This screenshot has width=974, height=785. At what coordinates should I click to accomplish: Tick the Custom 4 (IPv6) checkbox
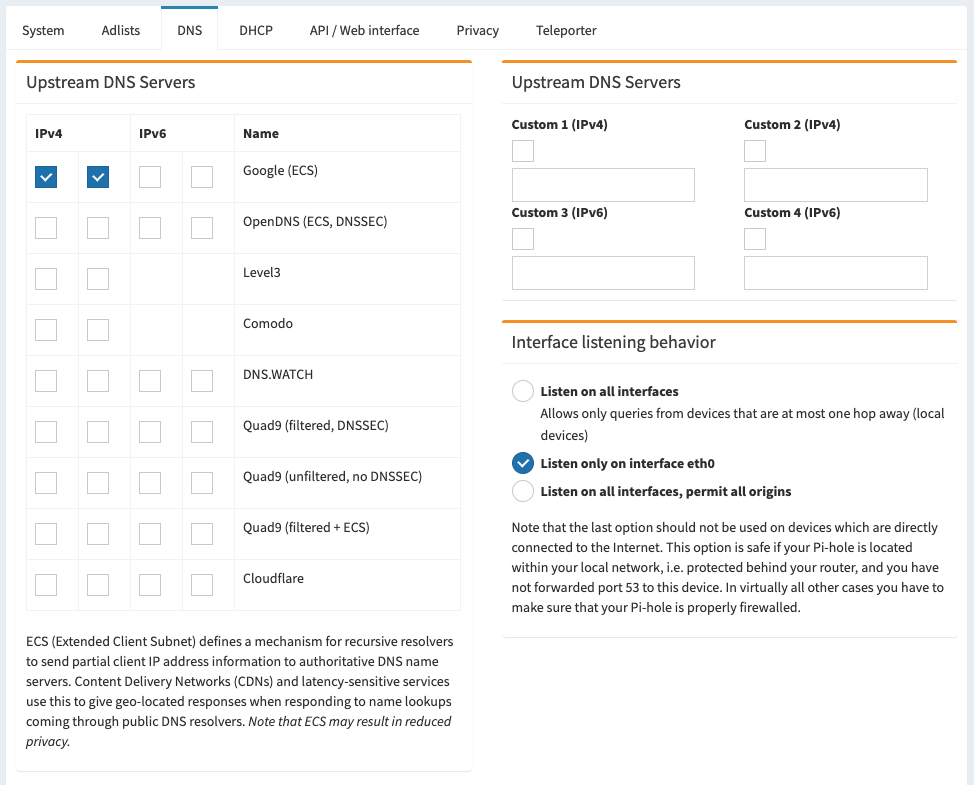point(755,239)
